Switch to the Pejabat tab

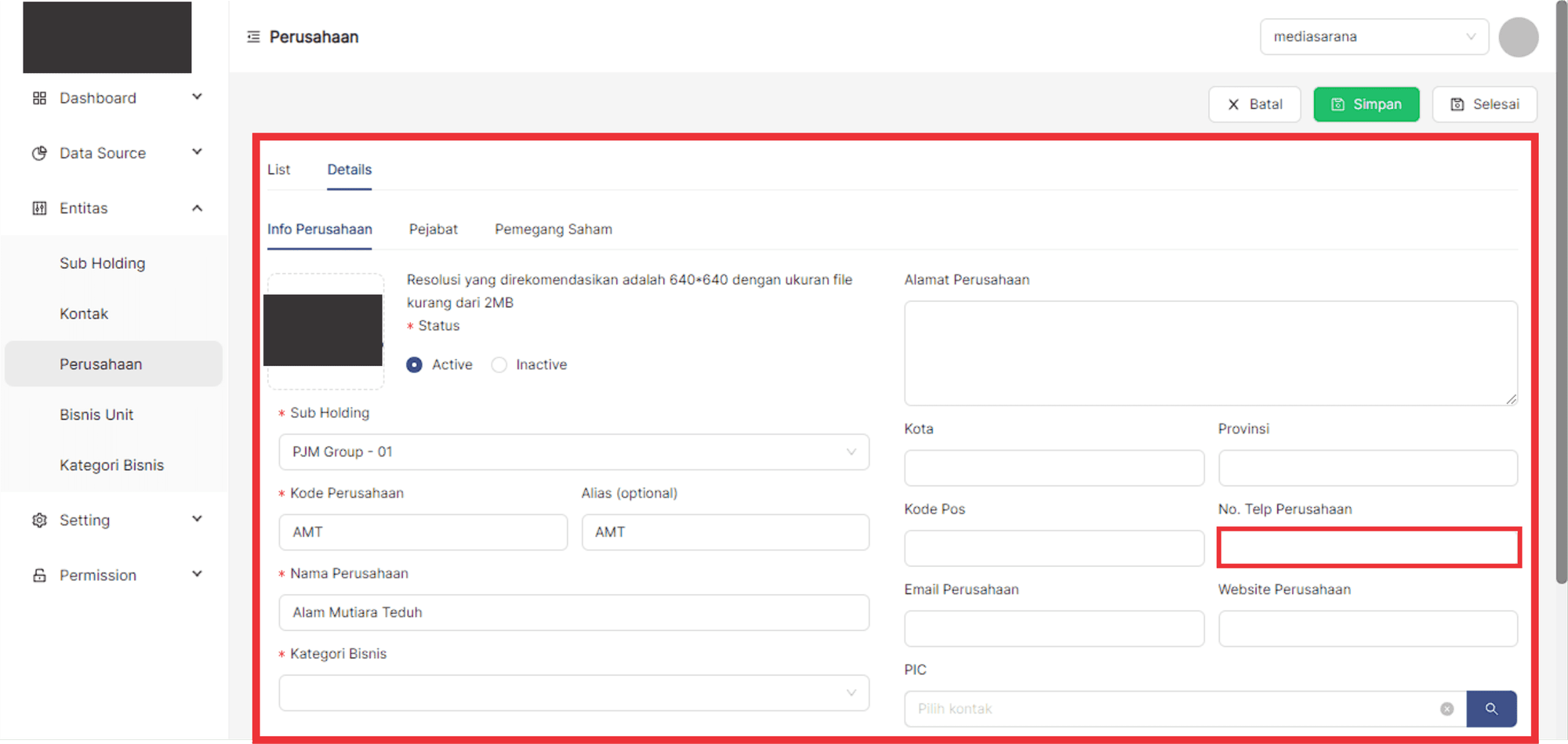pos(433,229)
